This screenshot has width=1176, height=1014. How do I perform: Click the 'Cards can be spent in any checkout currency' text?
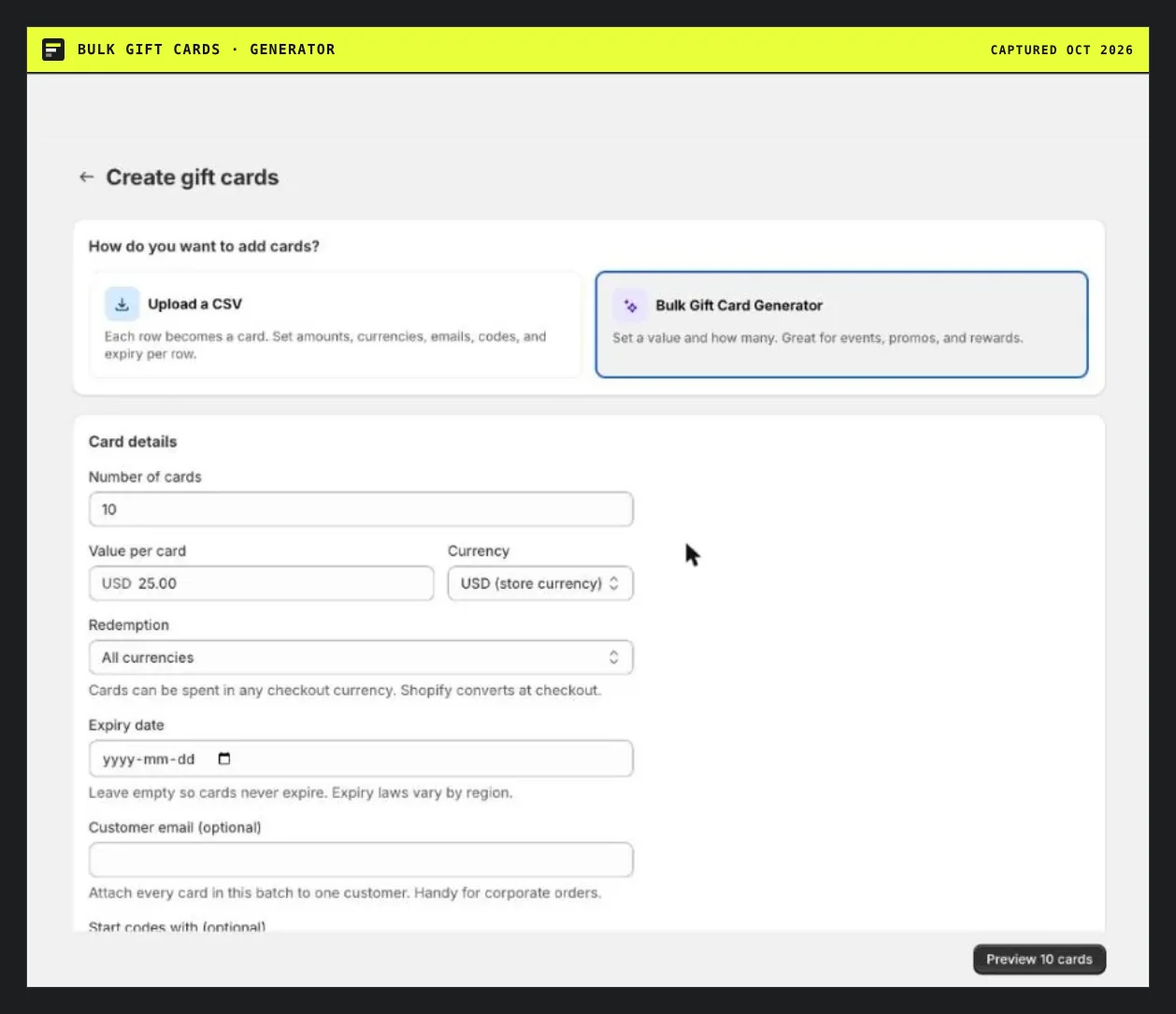pos(345,691)
